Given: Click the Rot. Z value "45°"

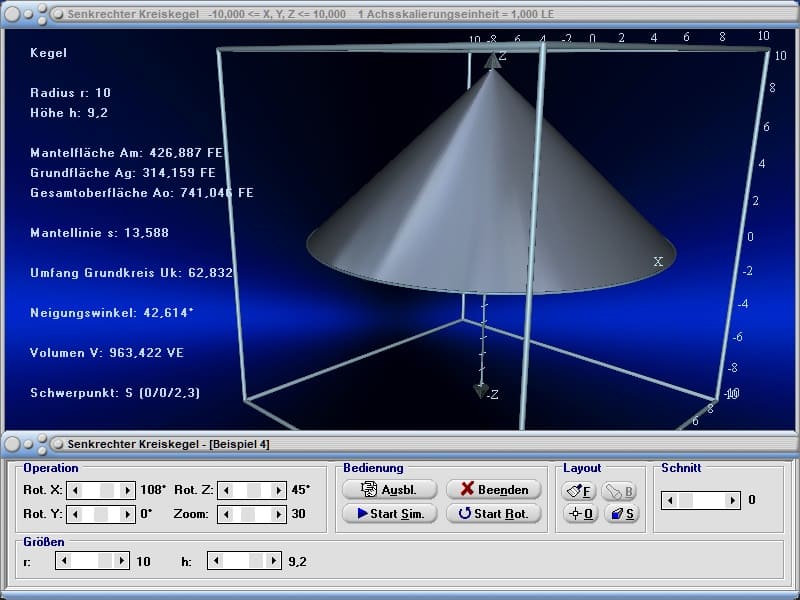Looking at the screenshot, I should (301, 490).
